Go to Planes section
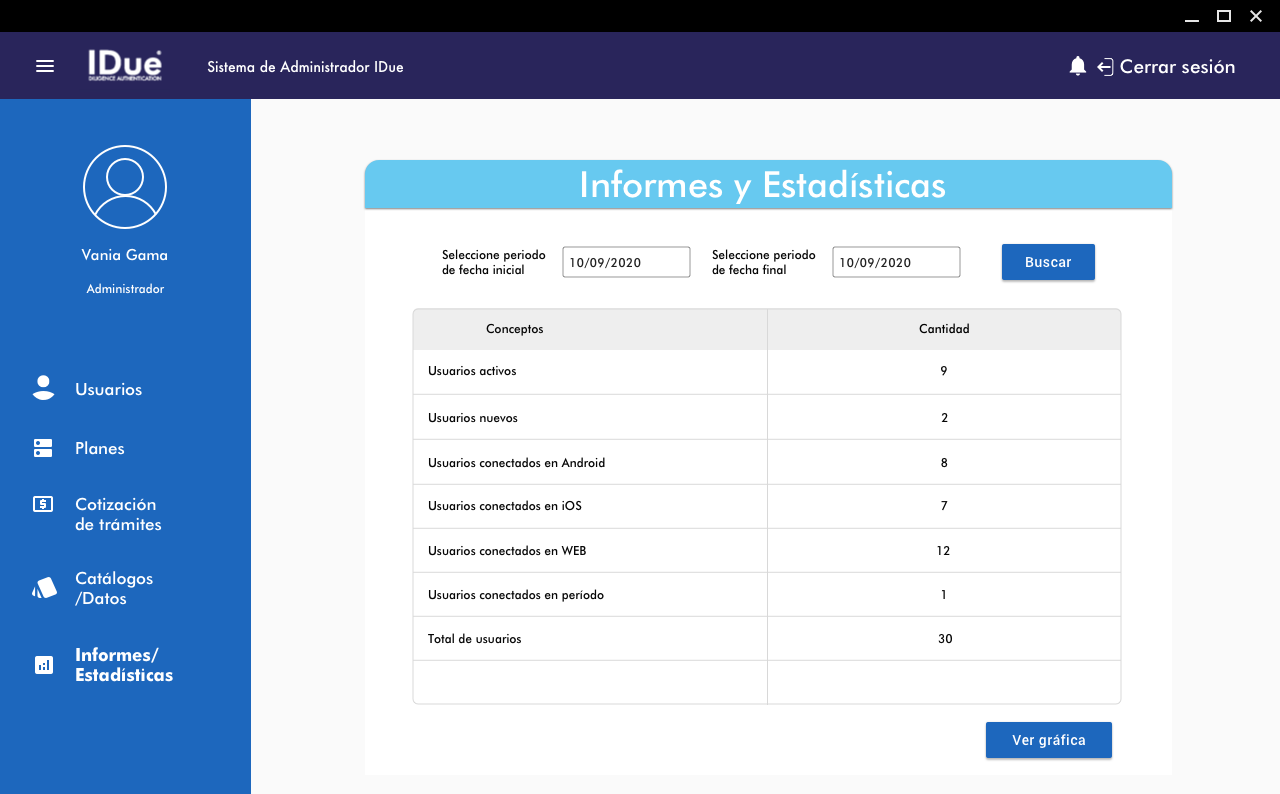Screen dimensions: 1280x794 (x=100, y=448)
